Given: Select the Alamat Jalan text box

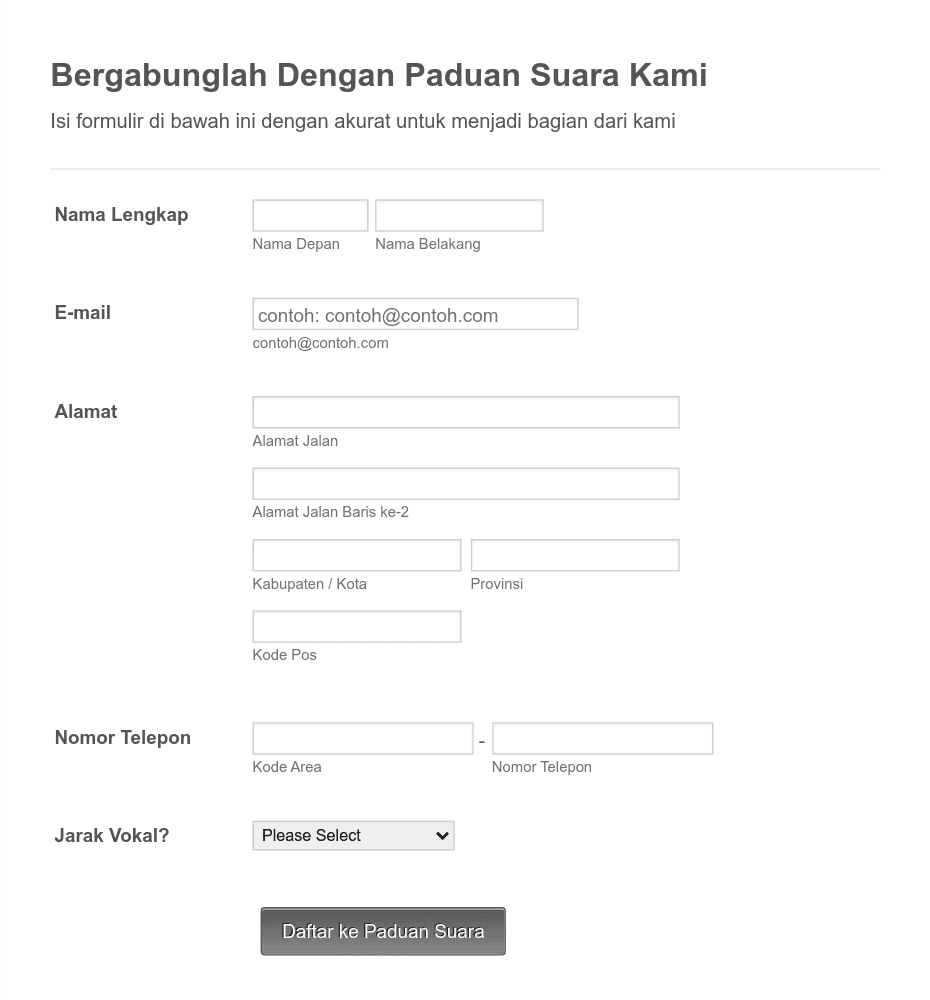Looking at the screenshot, I should point(466,413).
